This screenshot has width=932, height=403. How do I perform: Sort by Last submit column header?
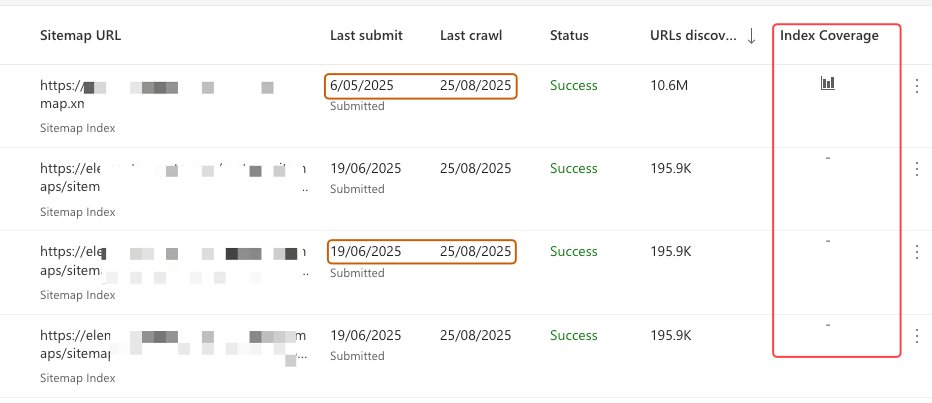coord(366,36)
